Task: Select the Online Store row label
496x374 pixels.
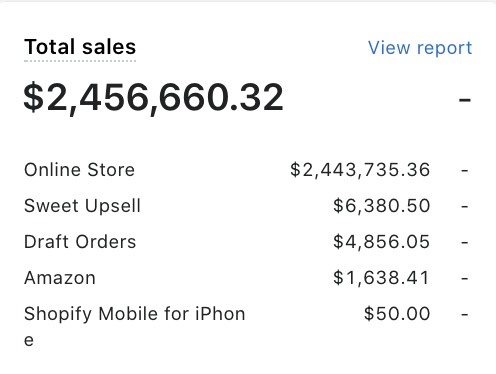Action: click(x=79, y=170)
